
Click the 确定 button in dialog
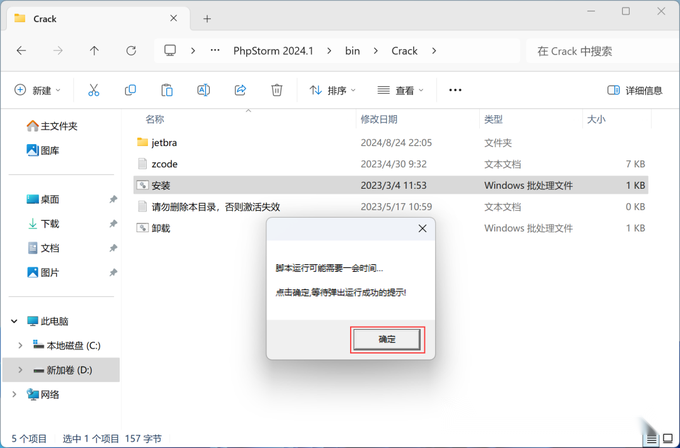click(387, 339)
